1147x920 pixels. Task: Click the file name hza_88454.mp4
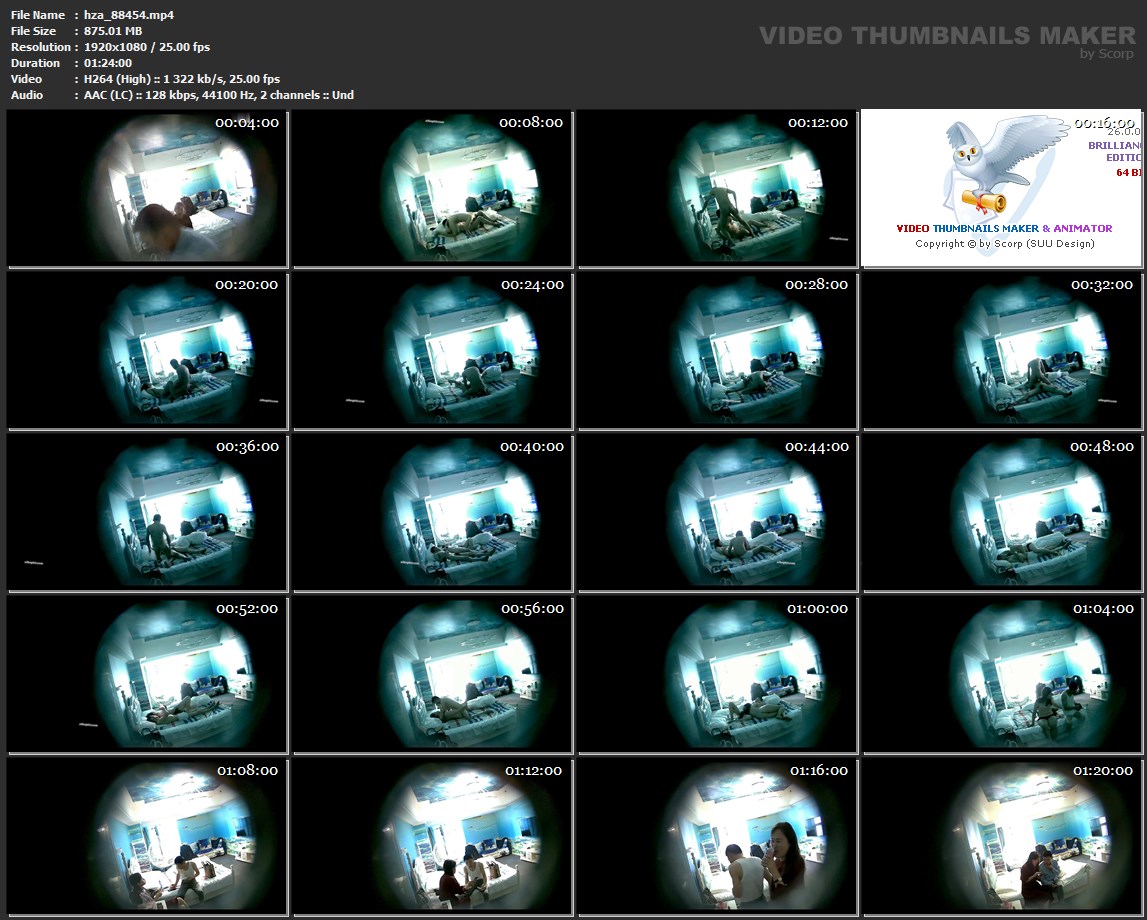pyautogui.click(x=129, y=15)
